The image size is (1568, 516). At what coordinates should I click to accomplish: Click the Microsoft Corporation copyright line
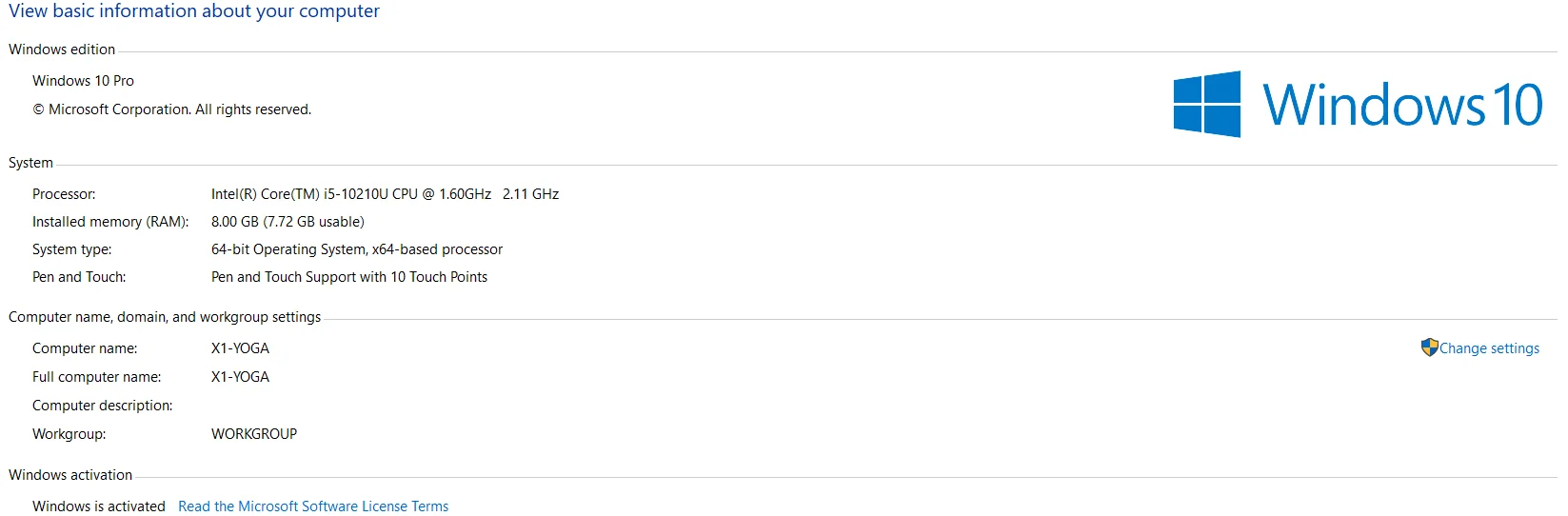tap(172, 109)
